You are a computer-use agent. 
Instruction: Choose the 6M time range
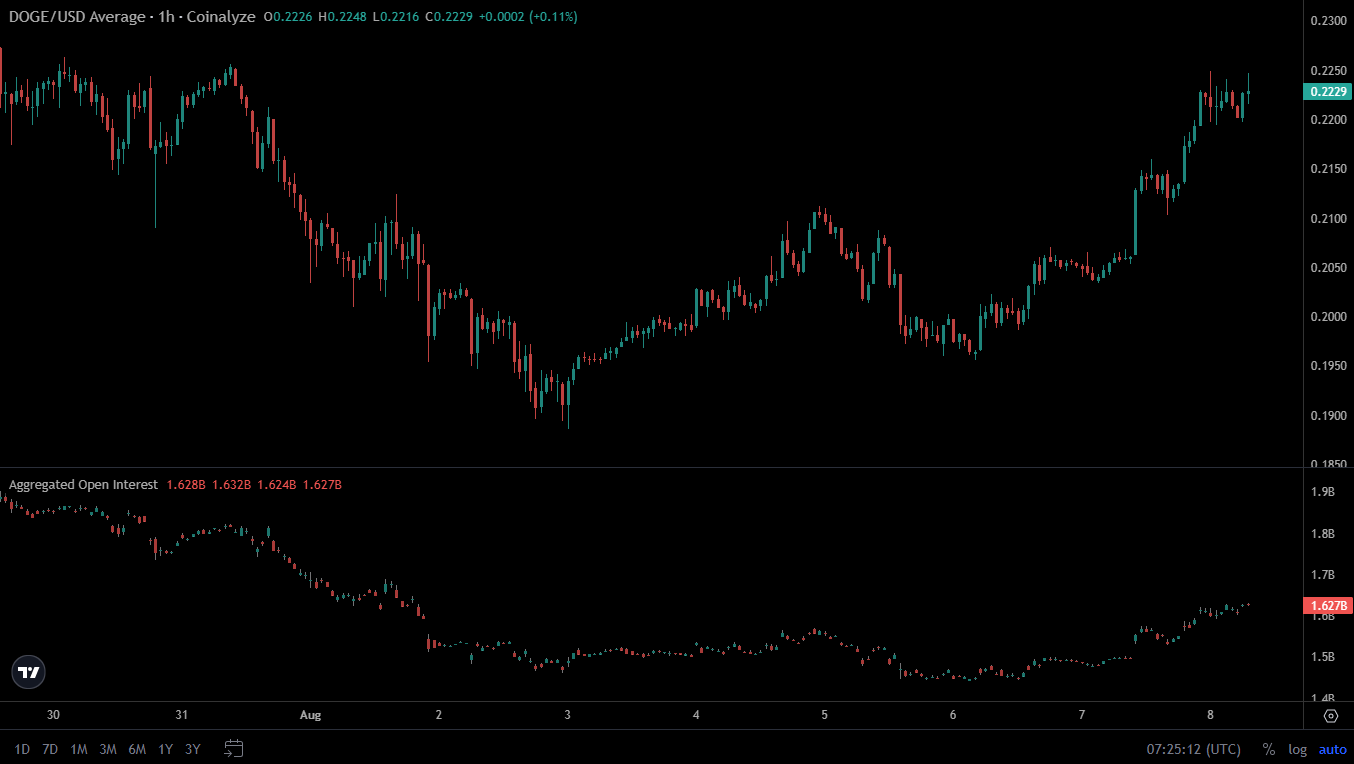[x=137, y=749]
